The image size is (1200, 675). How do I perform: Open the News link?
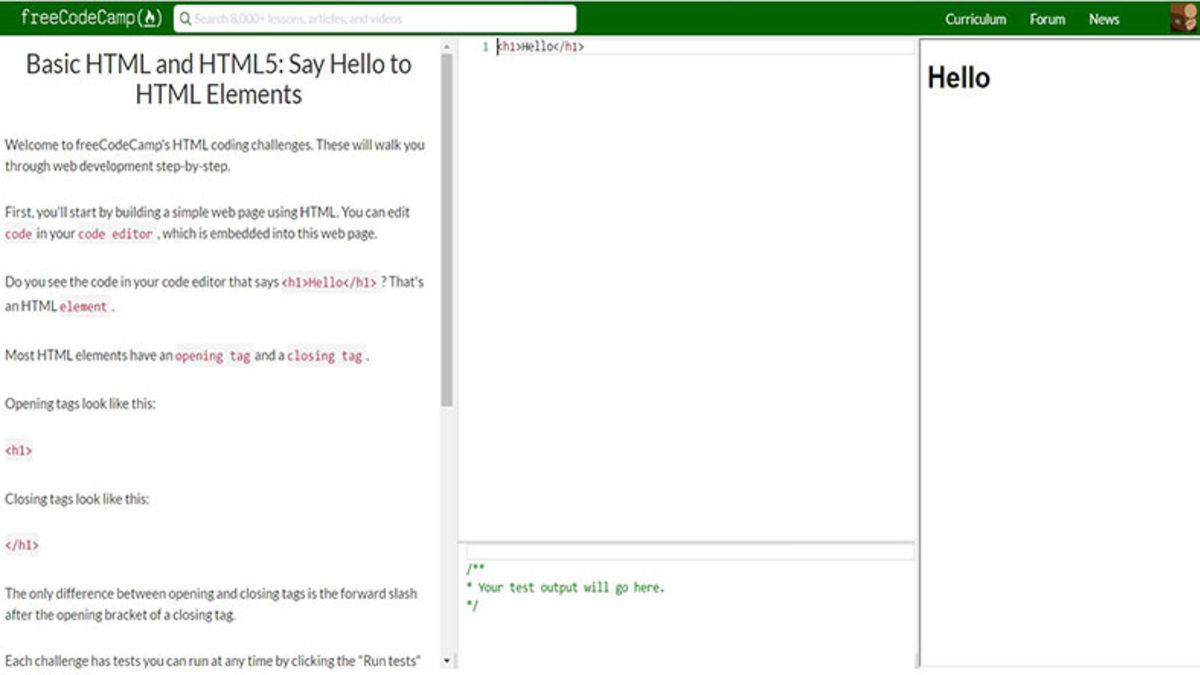pyautogui.click(x=1104, y=19)
